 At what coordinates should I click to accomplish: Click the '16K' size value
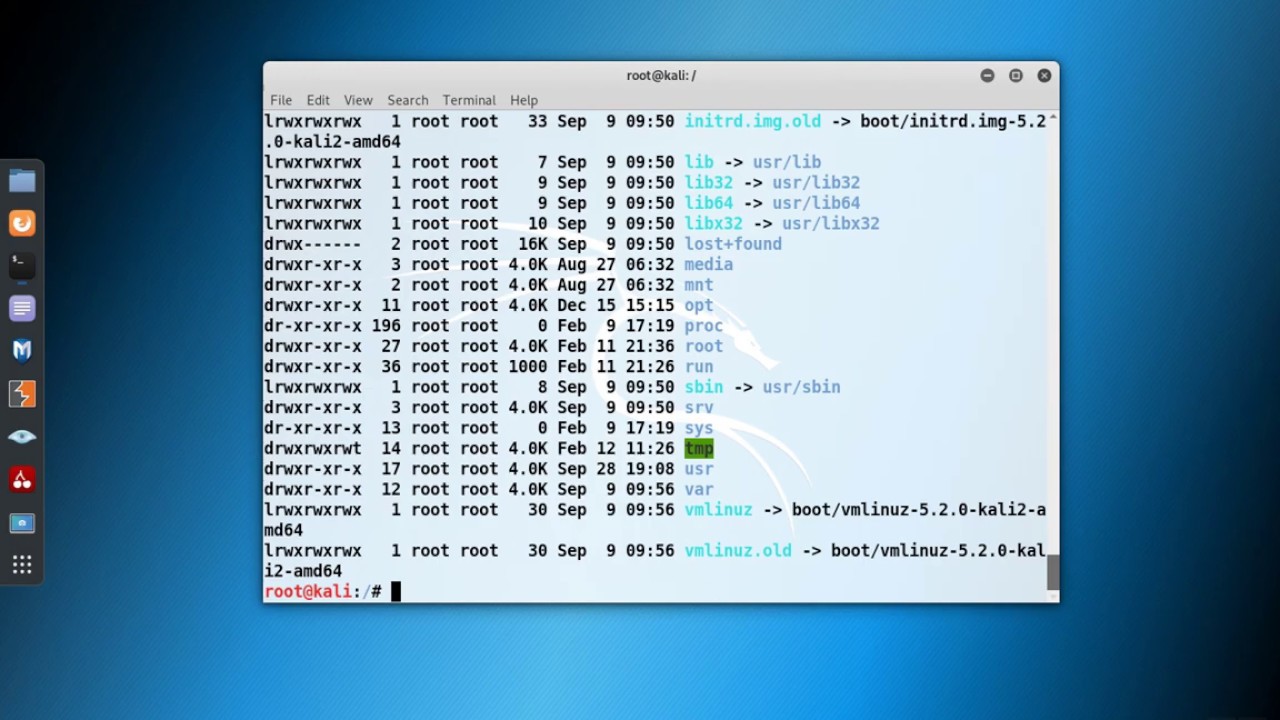(x=533, y=244)
